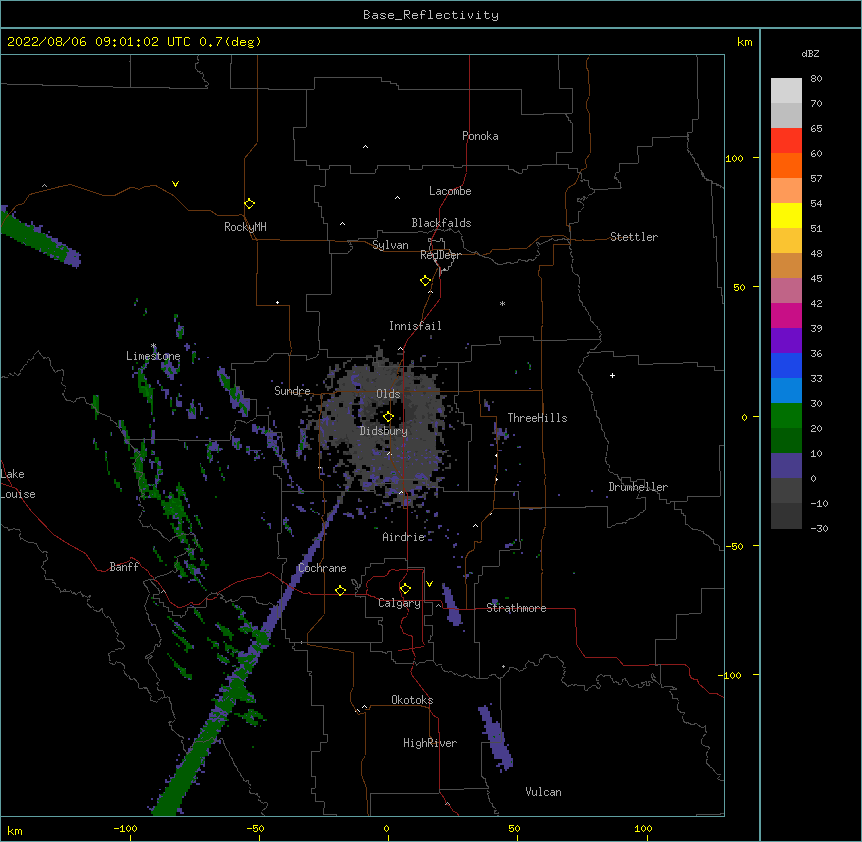Click the Lake Louise label
This screenshot has height=842, width=862.
(x=18, y=484)
